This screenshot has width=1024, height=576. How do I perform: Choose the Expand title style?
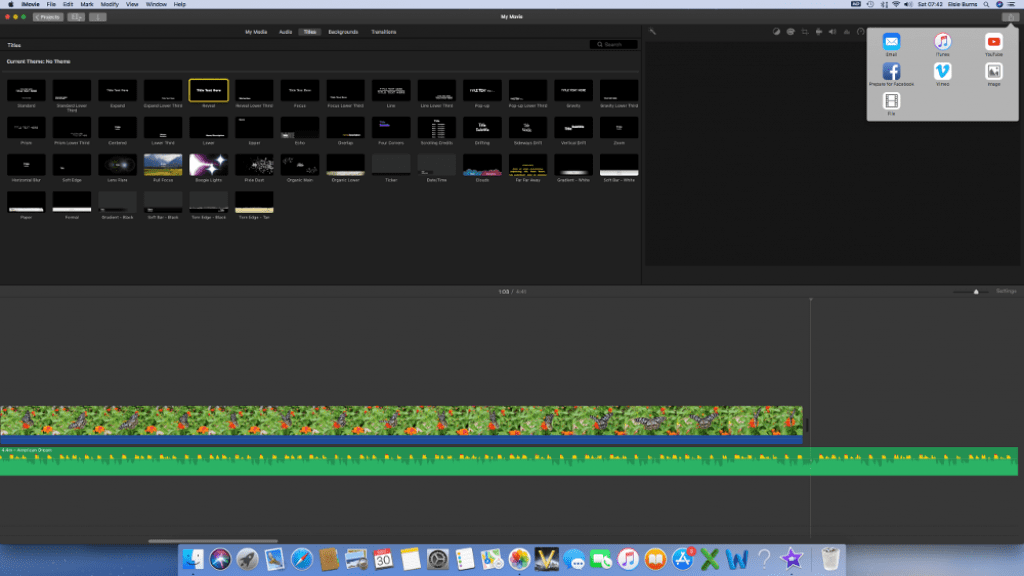tap(118, 90)
